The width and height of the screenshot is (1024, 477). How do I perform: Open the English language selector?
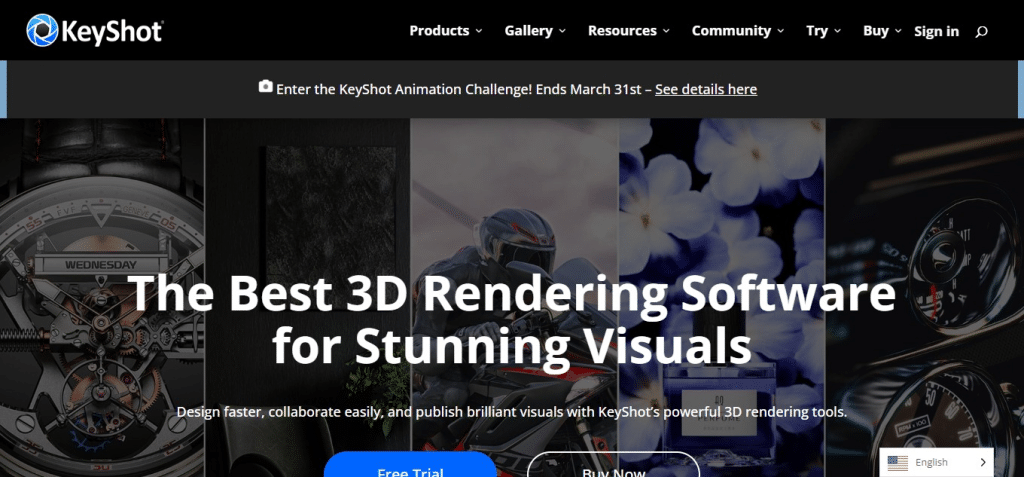tap(936, 463)
